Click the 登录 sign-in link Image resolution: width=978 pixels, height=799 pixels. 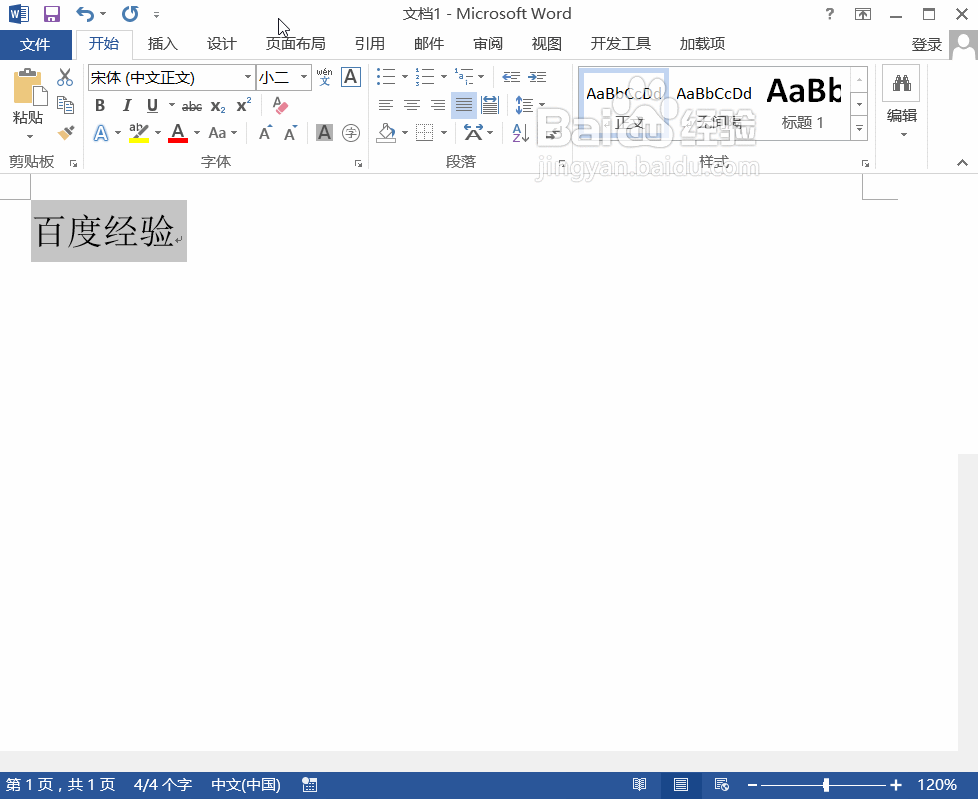pos(926,44)
